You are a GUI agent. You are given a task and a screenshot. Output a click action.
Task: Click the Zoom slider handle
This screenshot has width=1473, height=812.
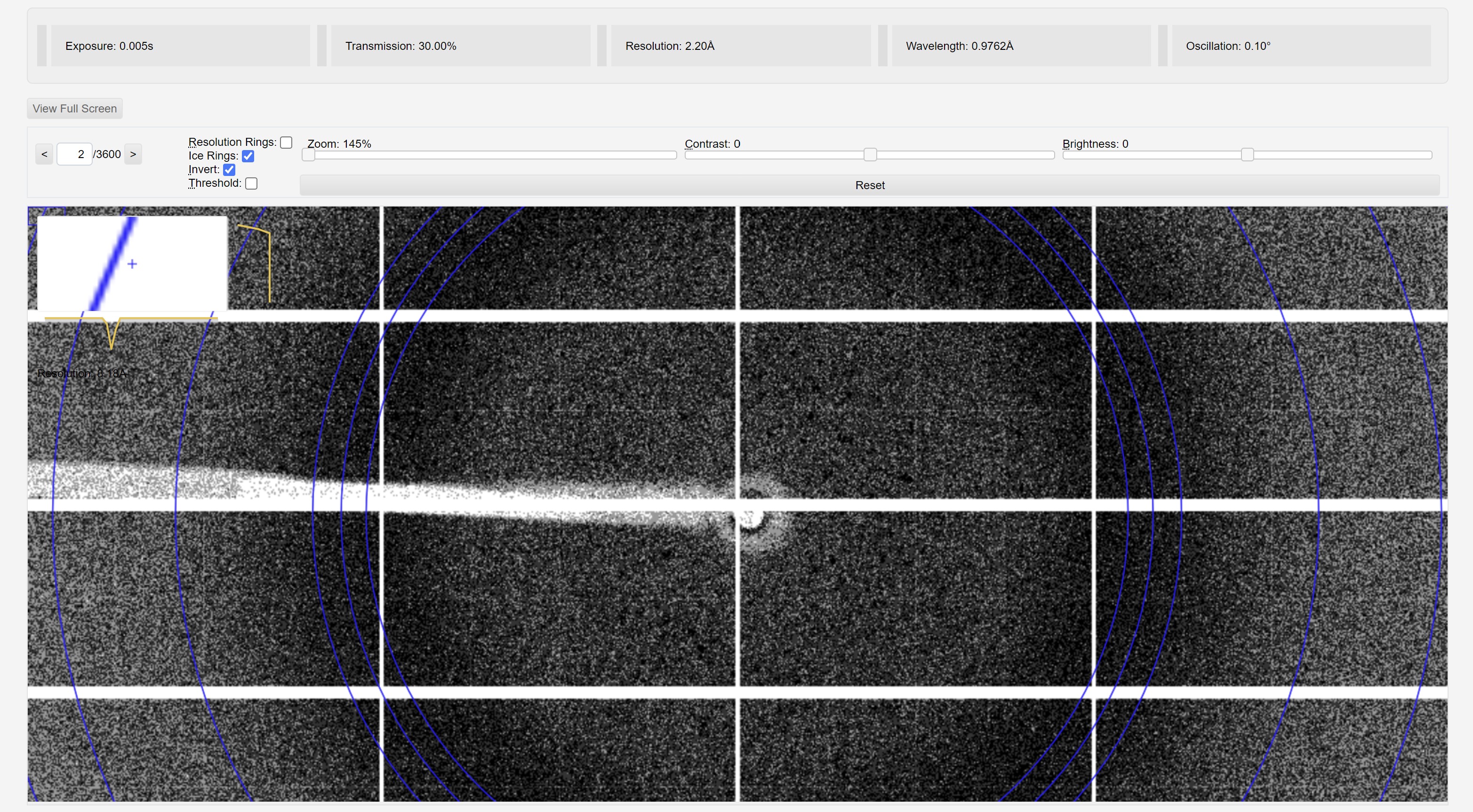[x=308, y=155]
